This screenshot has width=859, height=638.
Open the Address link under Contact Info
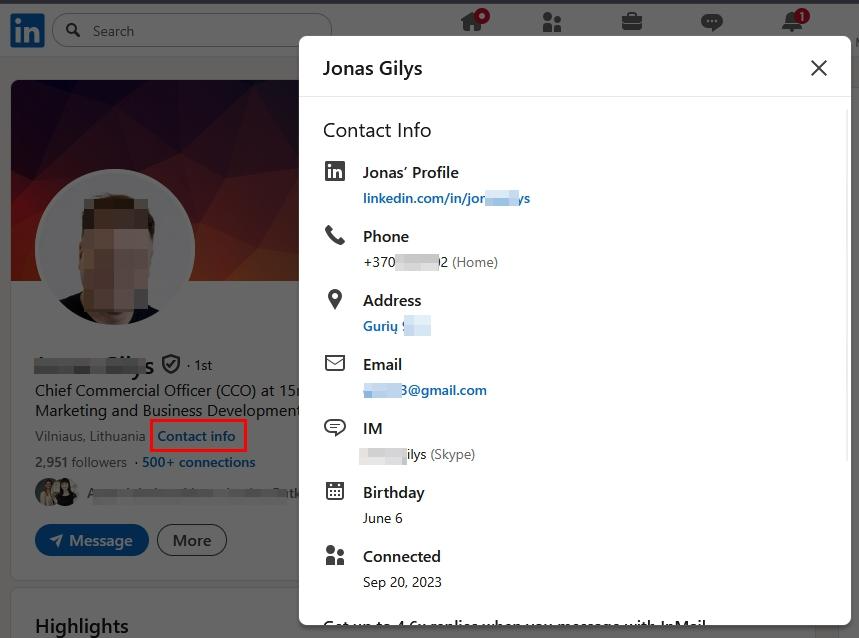coord(396,326)
